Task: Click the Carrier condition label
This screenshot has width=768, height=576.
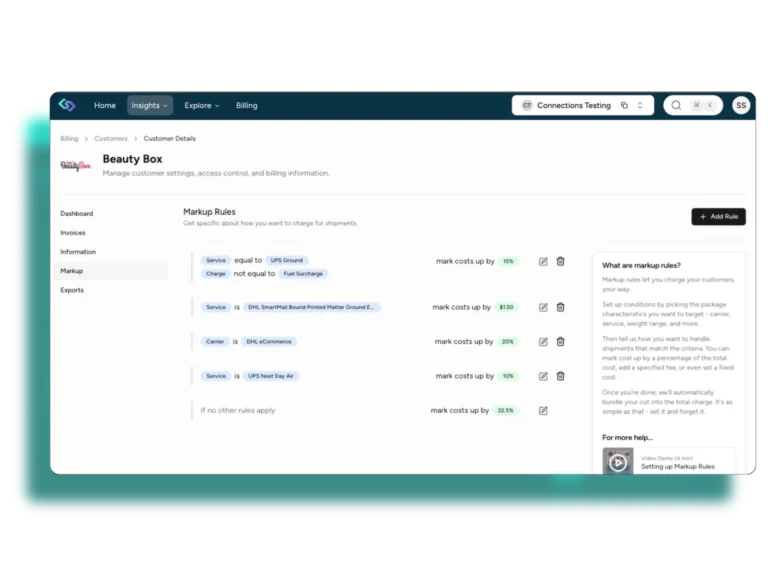Action: click(x=215, y=341)
